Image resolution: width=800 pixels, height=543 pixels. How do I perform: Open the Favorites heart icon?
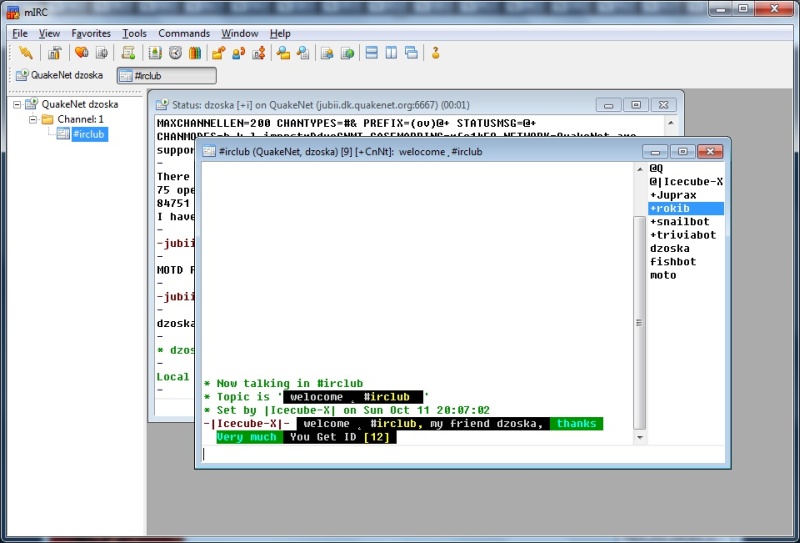81,53
